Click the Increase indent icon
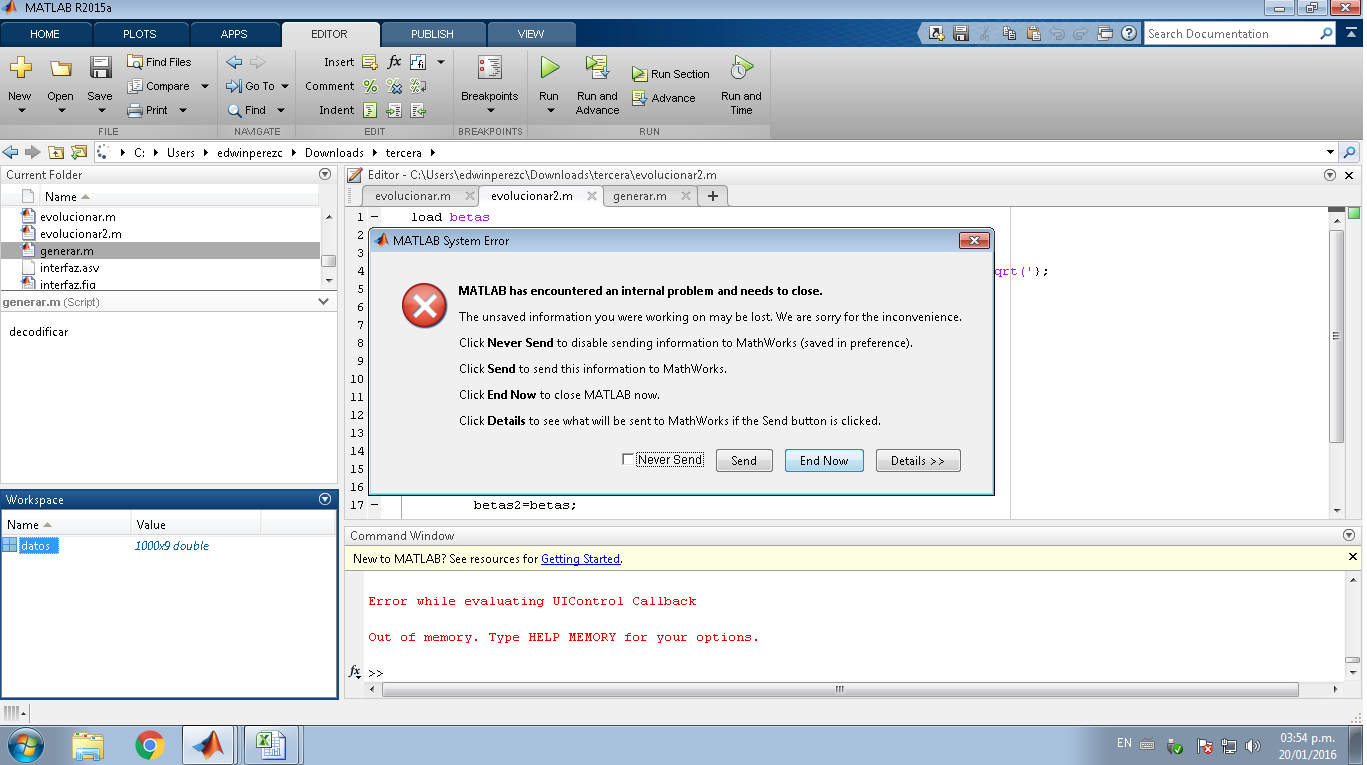The height and width of the screenshot is (765, 1367). tap(394, 110)
